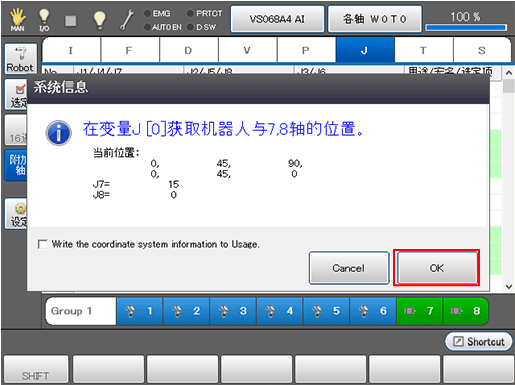This screenshot has height=385, width=515.
Task: Click the scroll up arrow
Action: 509,72
